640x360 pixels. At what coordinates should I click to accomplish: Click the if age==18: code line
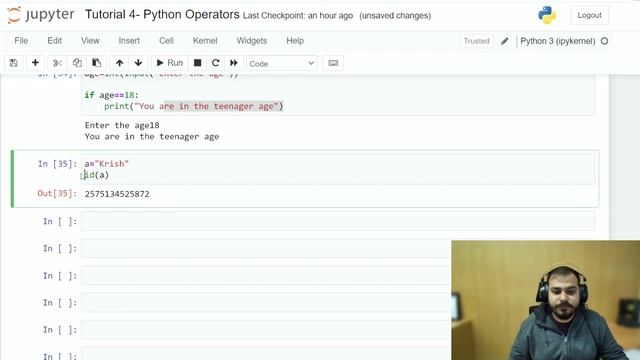point(111,95)
